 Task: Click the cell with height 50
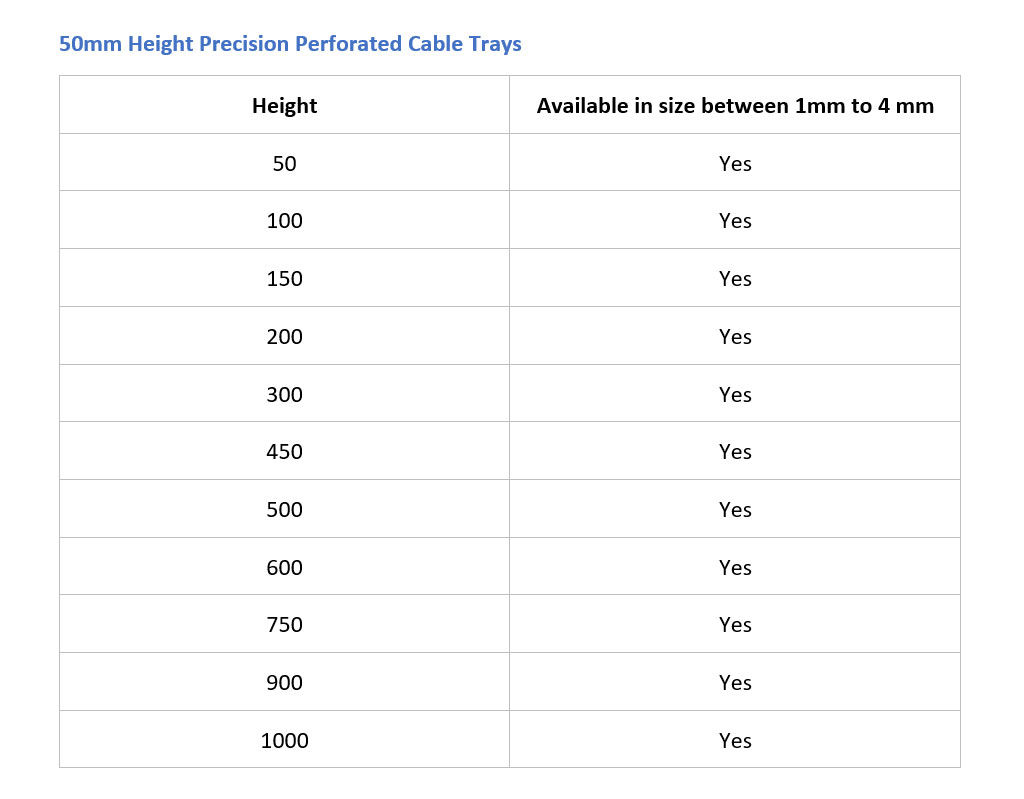tap(284, 163)
